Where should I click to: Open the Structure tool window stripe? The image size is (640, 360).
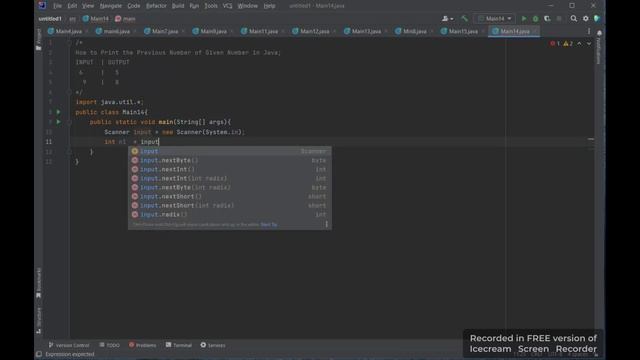[x=39, y=320]
